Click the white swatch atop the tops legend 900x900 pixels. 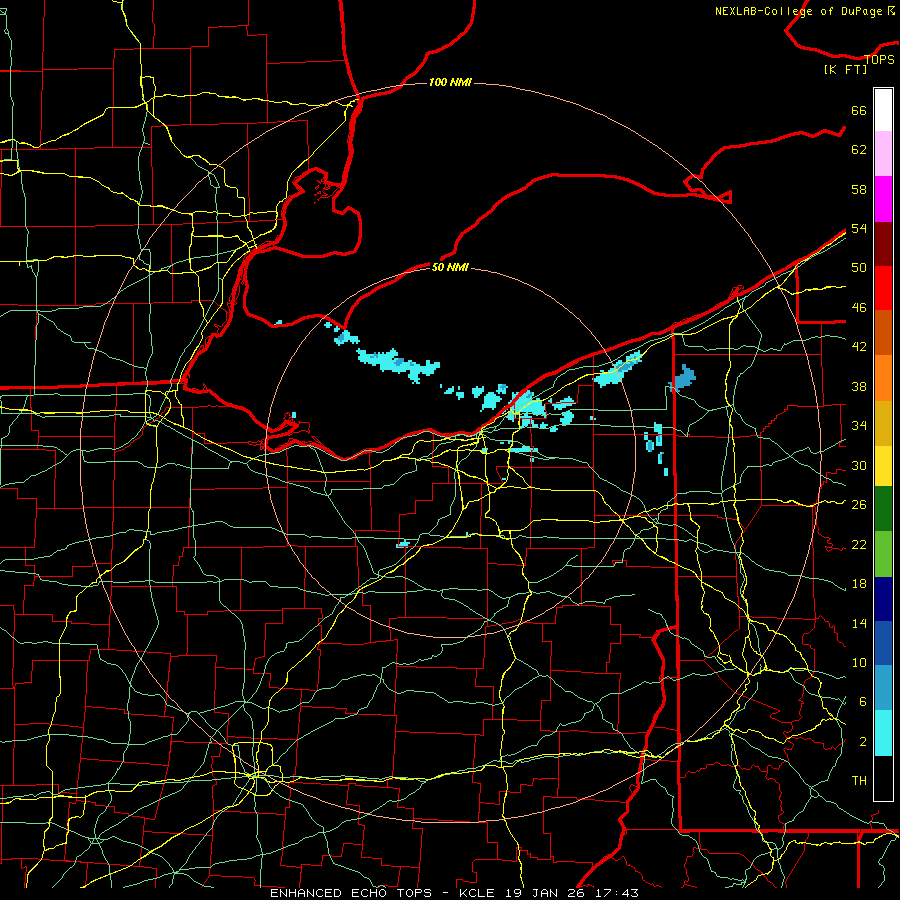pyautogui.click(x=883, y=110)
